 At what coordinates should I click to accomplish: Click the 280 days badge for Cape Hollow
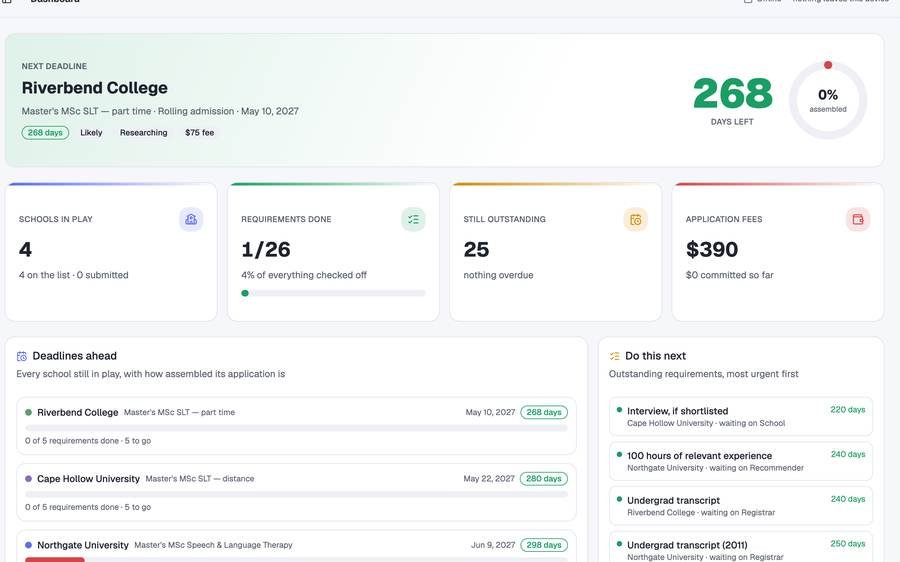pos(544,479)
